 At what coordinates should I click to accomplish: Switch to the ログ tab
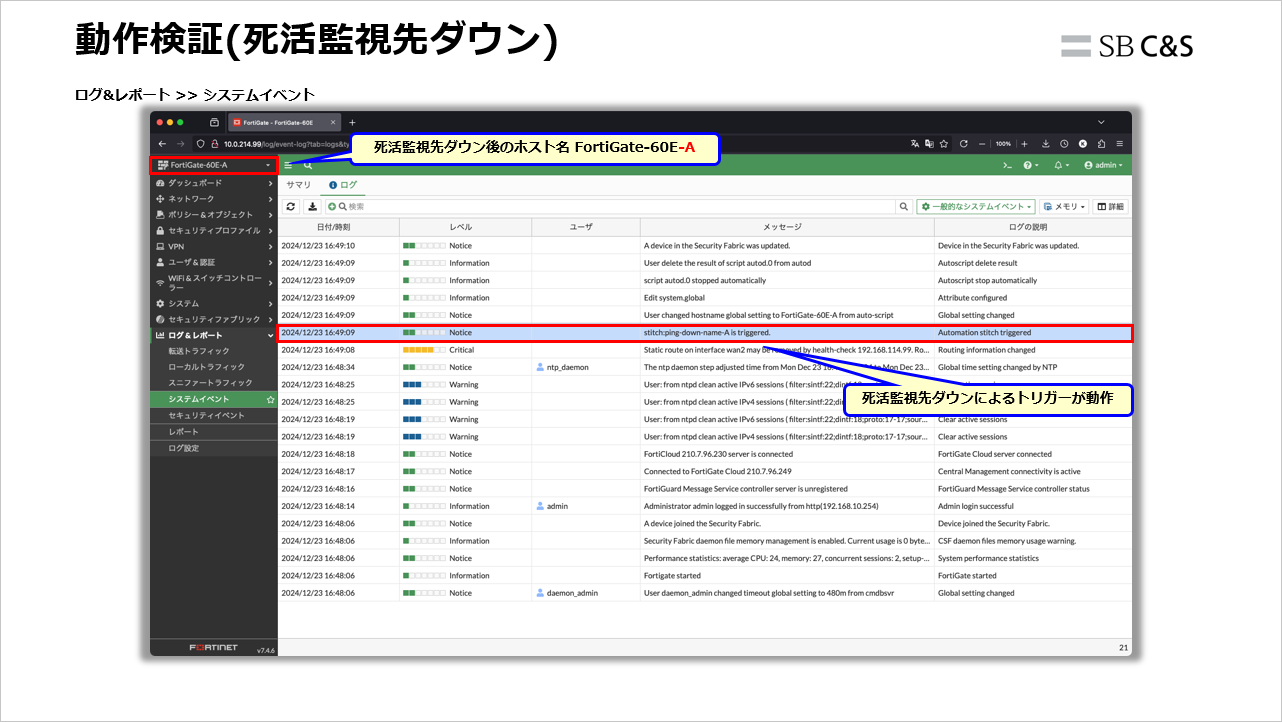pyautogui.click(x=342, y=185)
